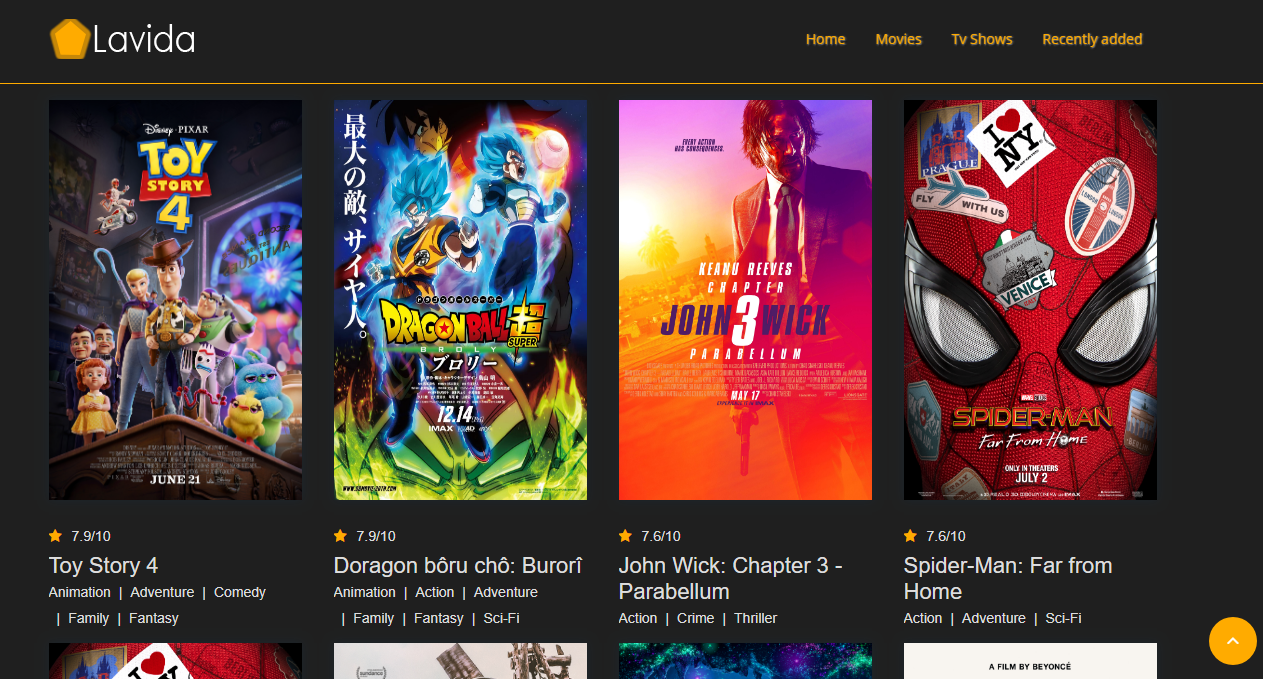Open the Toy Story 4 title link
The height and width of the screenshot is (679, 1263).
click(103, 566)
